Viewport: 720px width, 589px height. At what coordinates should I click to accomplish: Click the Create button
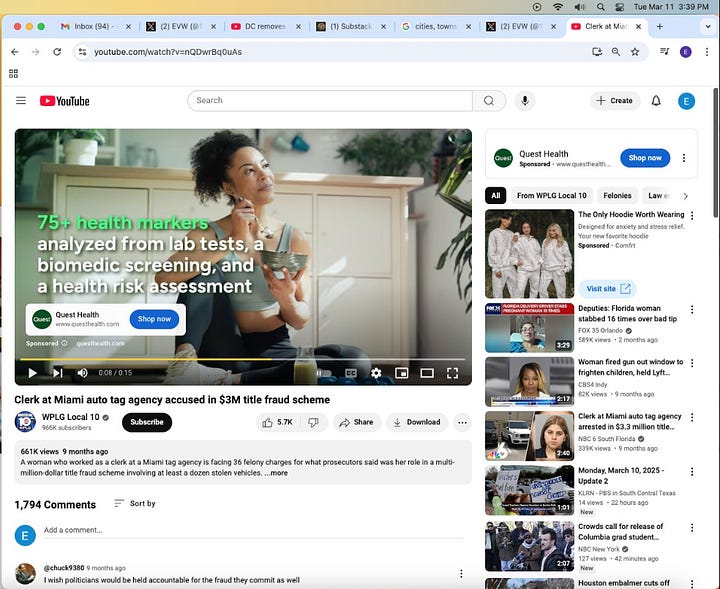click(614, 101)
